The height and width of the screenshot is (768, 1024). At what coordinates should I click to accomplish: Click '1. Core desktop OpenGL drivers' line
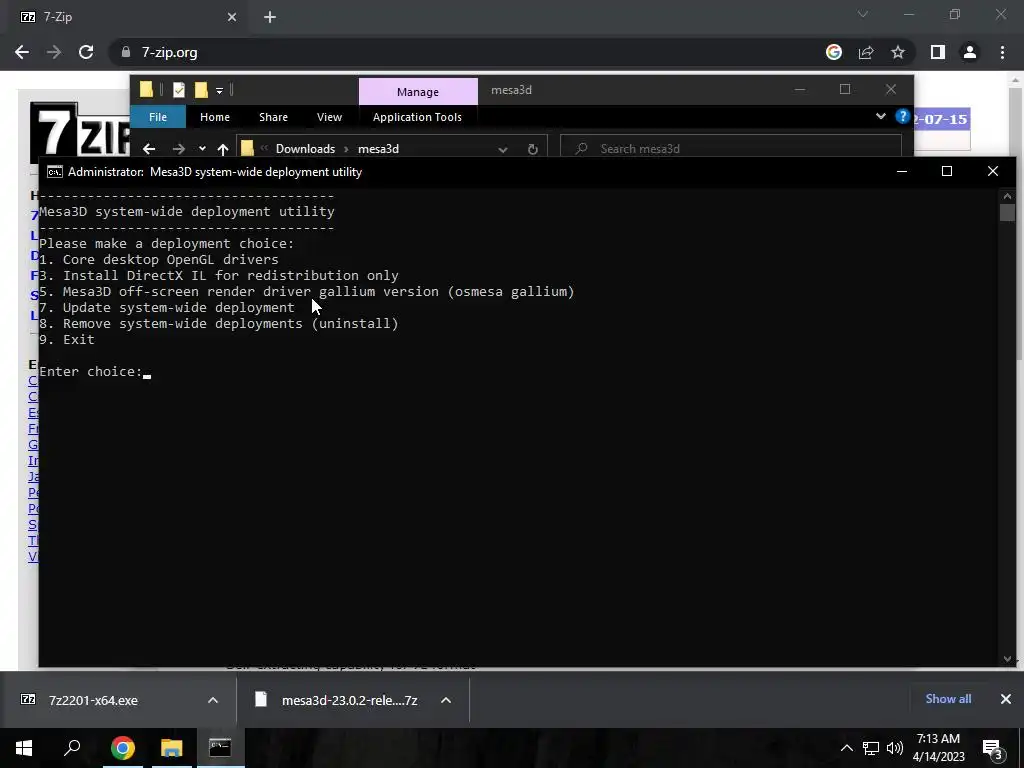[x=159, y=259]
